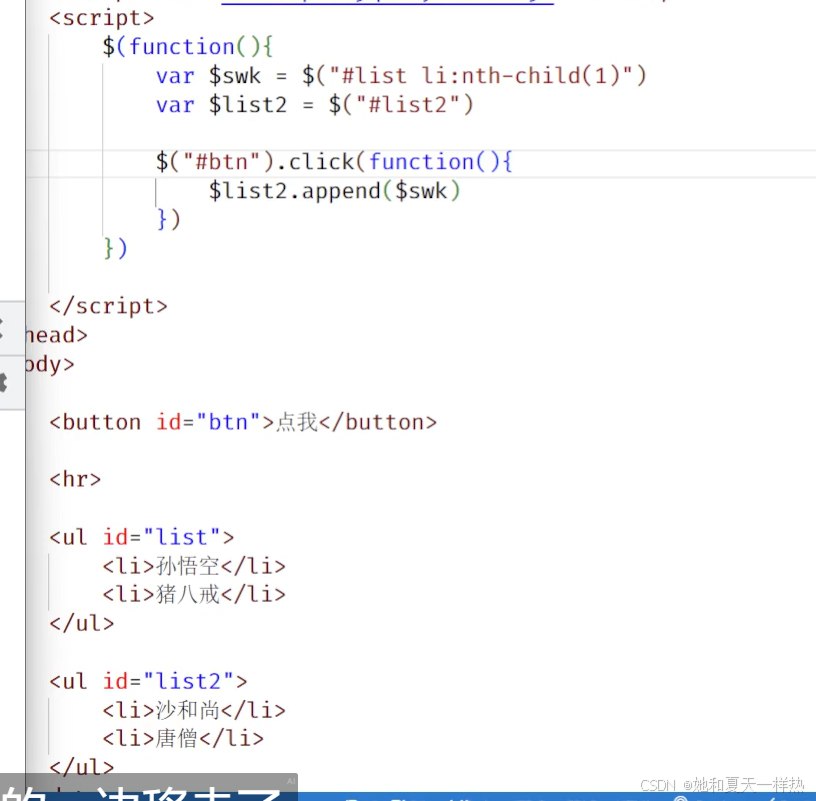Click the $swk variable declaration name
The width and height of the screenshot is (816, 801).
point(235,76)
